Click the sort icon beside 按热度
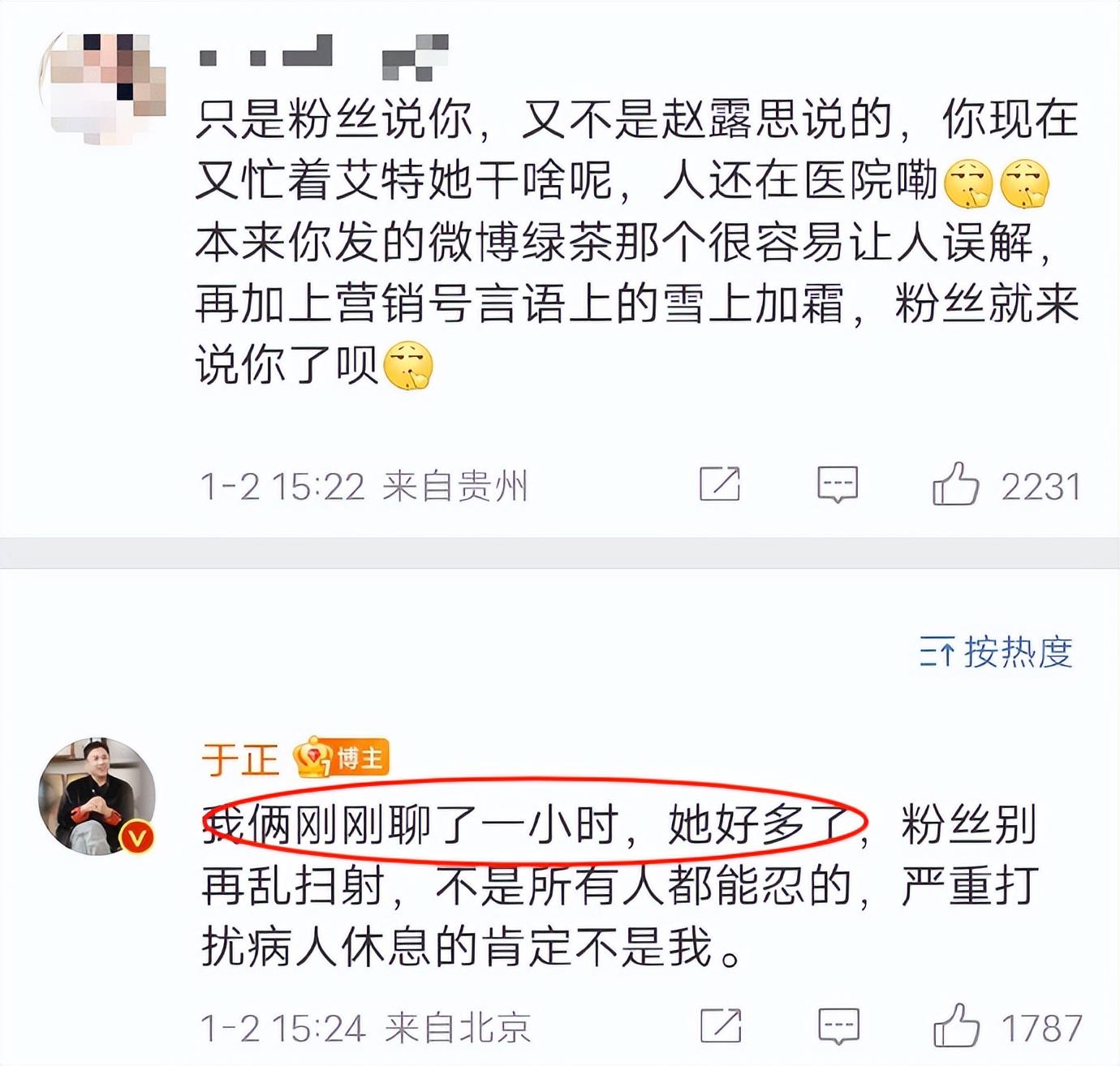The image size is (1120, 1066). pyautogui.click(x=937, y=653)
